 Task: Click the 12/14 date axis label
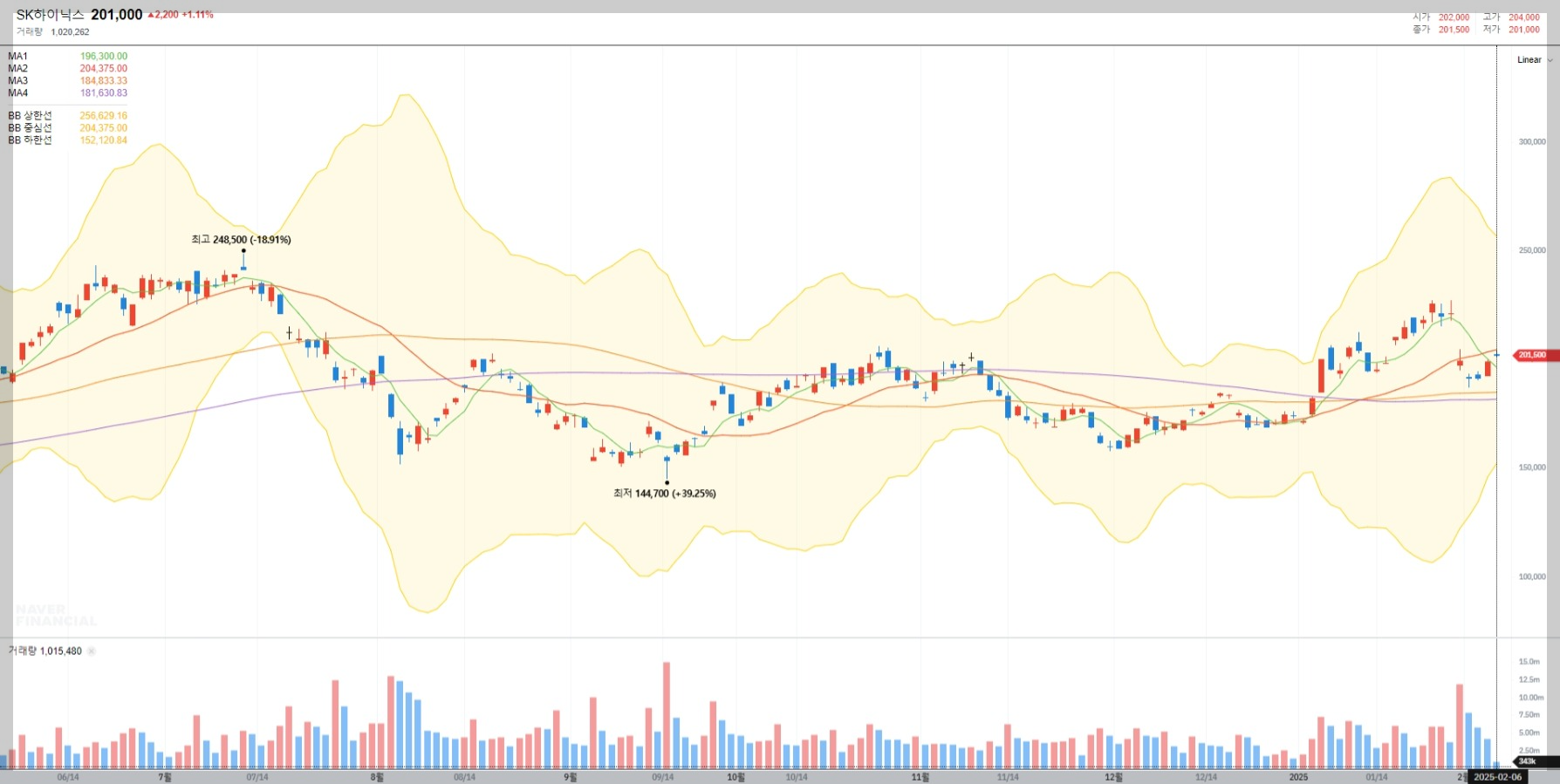tap(1206, 777)
